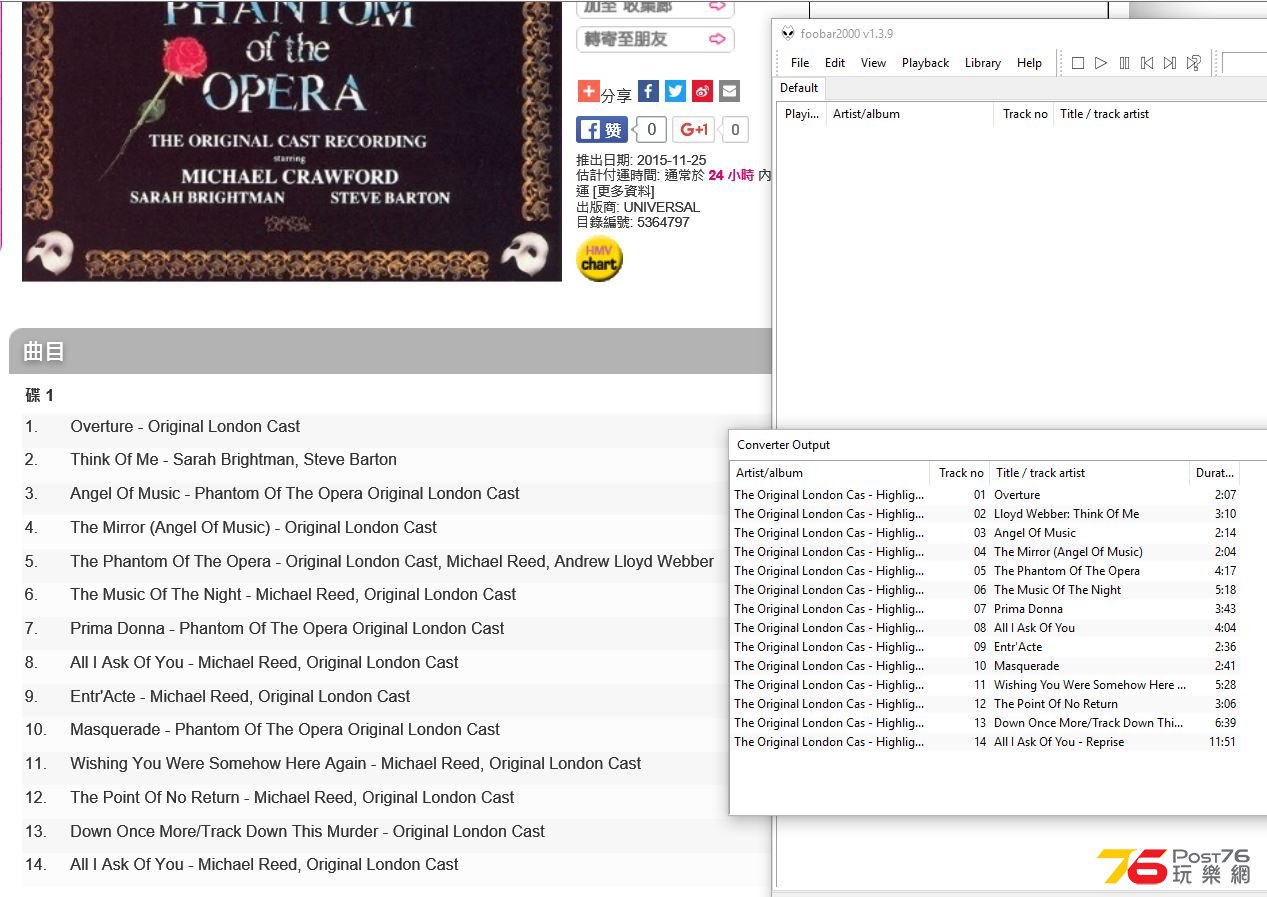
Task: Click the 轉寄至朋友 forward-to-friend button
Action: [655, 39]
